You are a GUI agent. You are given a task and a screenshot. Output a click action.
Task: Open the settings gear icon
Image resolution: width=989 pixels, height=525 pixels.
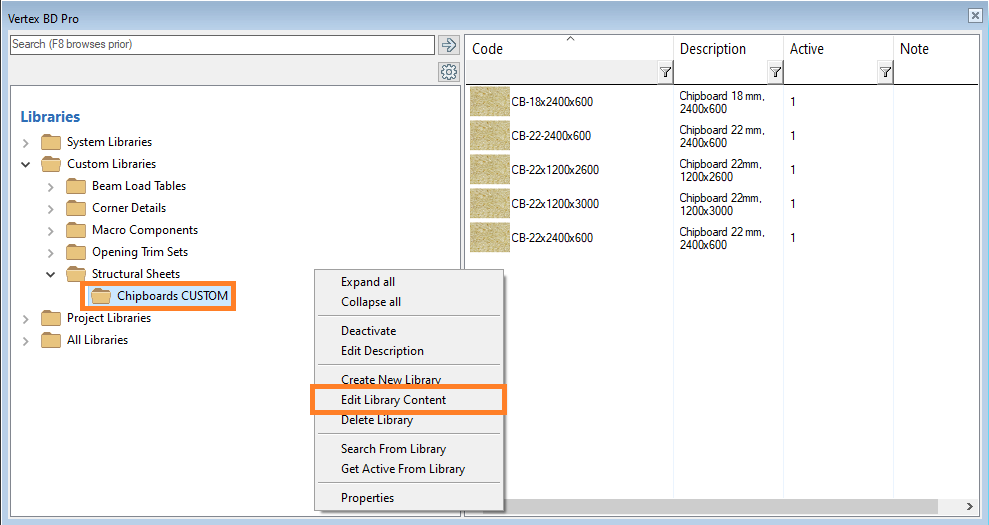point(449,72)
